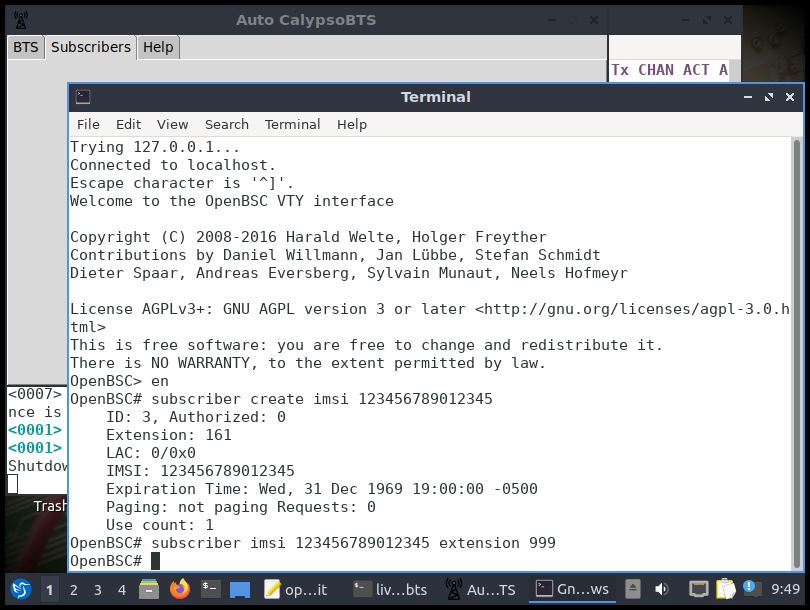Click the 'Connected to localhost.' line
810x610 pixels.
coord(173,165)
